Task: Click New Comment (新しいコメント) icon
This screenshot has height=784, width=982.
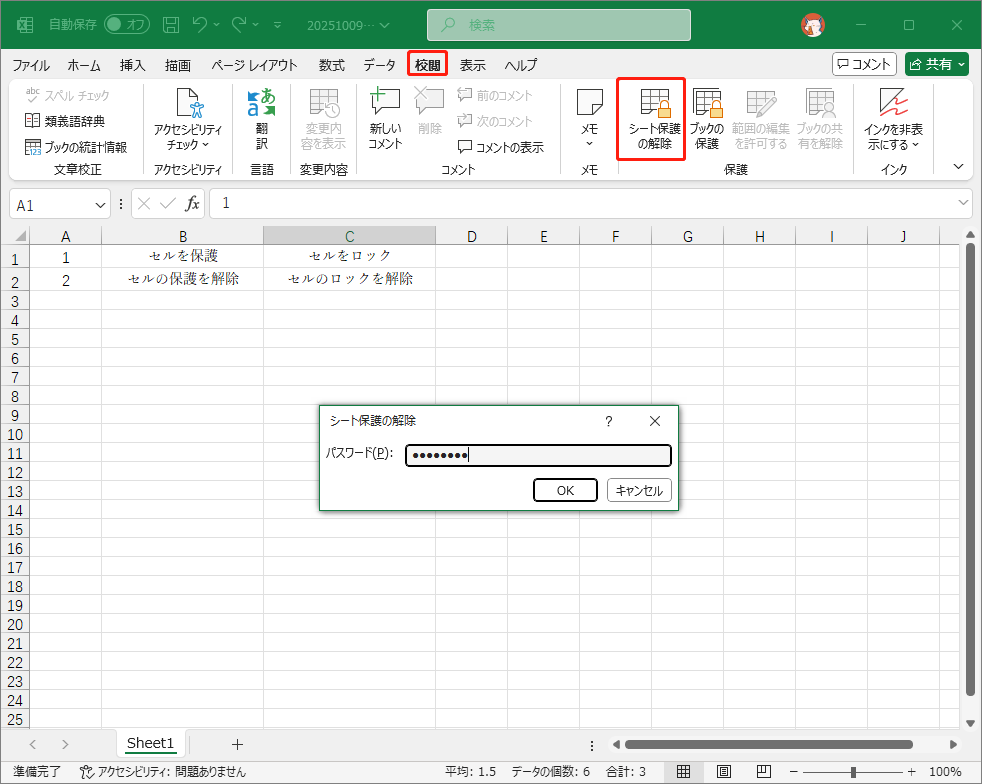Action: coord(385,118)
